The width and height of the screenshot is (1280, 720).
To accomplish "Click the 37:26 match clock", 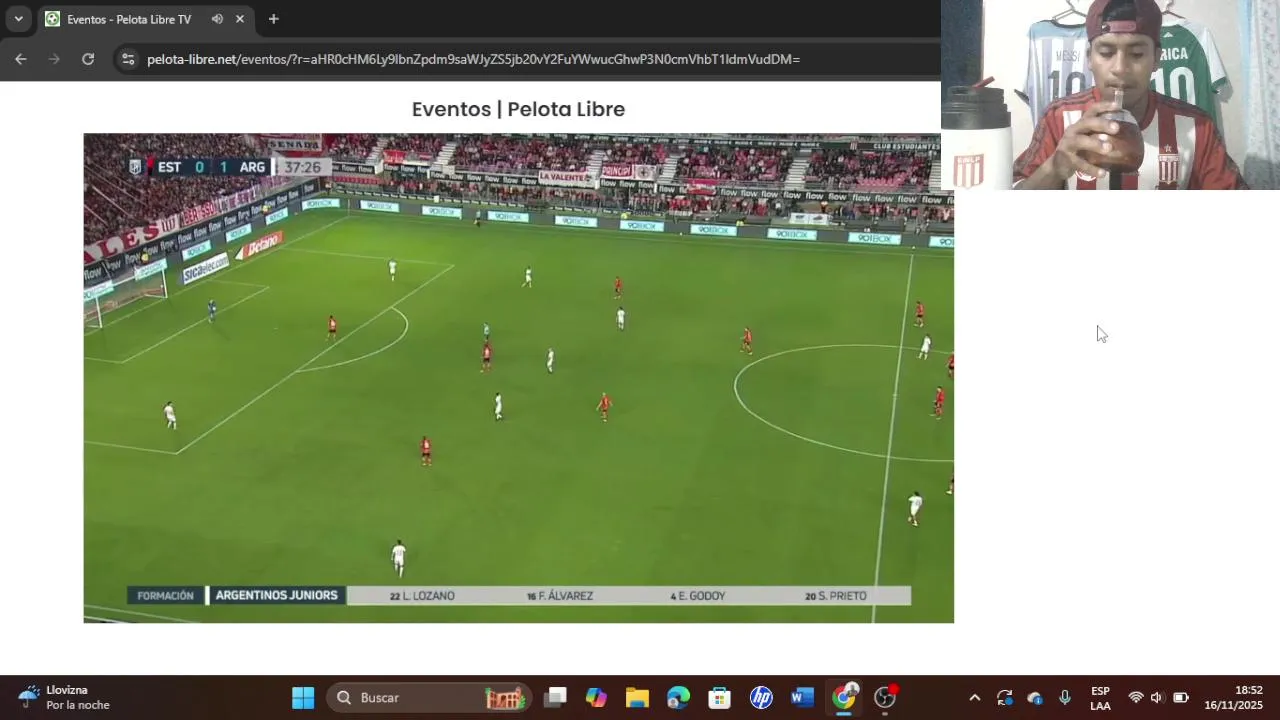I will click(x=302, y=167).
